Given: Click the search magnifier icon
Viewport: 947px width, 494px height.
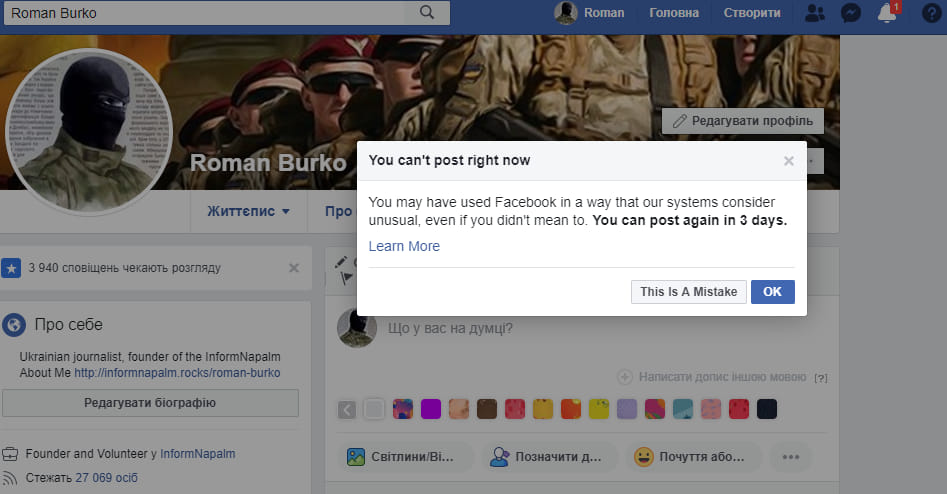Looking at the screenshot, I should tap(427, 12).
